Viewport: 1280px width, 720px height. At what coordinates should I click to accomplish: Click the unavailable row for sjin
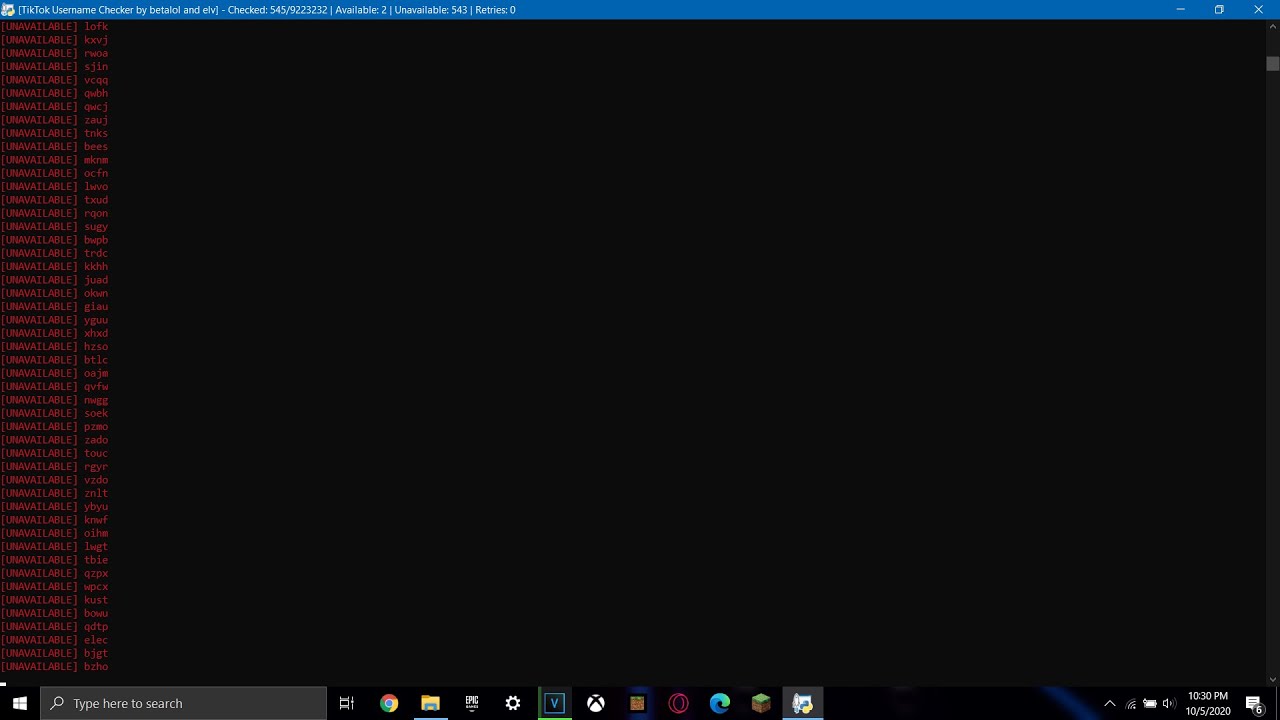click(54, 67)
